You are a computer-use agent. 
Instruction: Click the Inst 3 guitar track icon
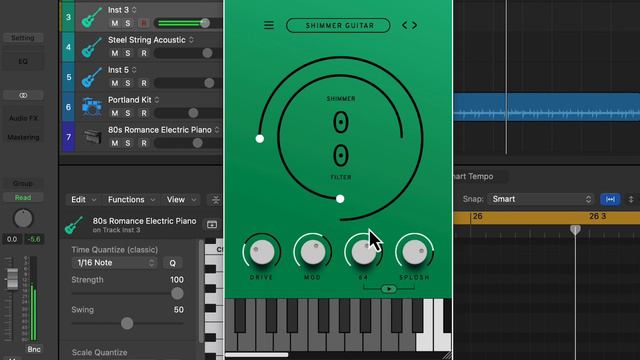(x=91, y=18)
